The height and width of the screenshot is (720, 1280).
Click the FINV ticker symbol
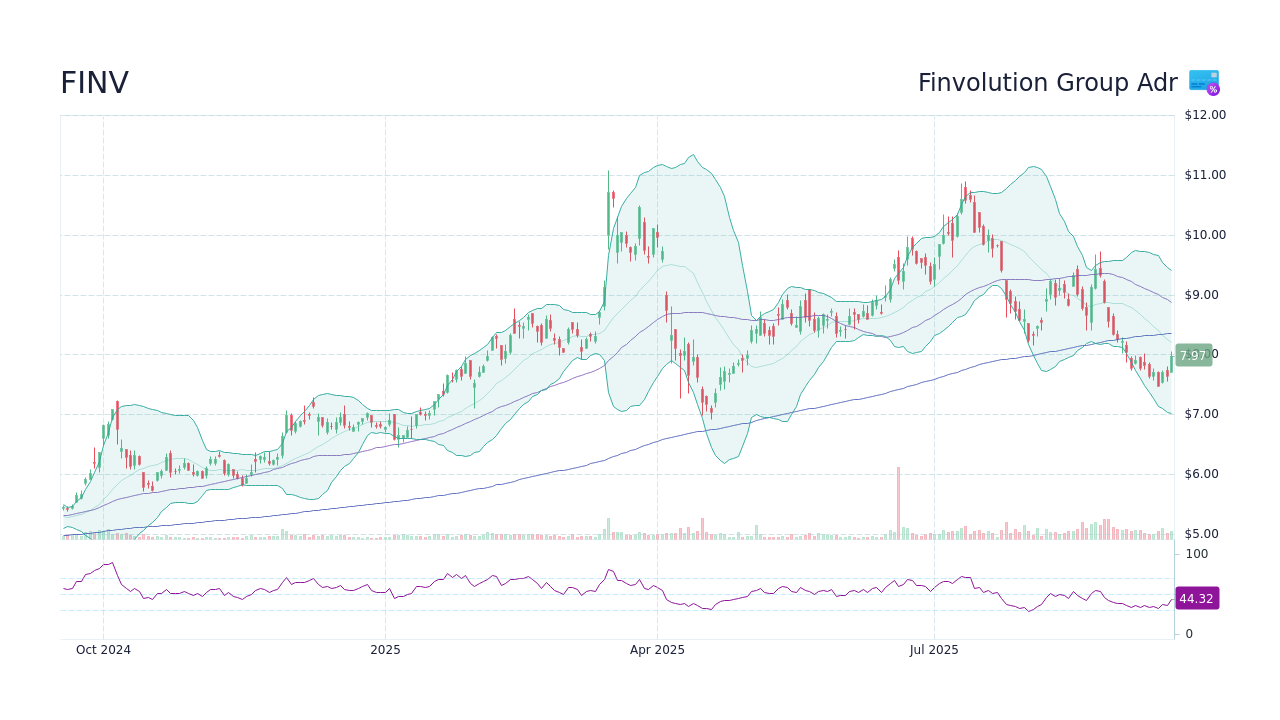click(94, 82)
